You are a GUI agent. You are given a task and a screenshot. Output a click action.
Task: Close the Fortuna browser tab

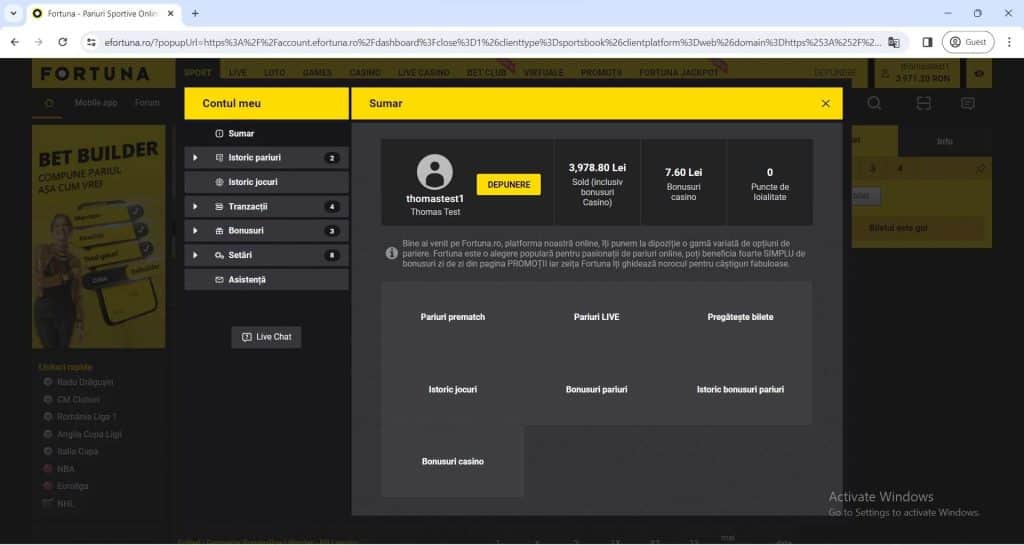171,13
